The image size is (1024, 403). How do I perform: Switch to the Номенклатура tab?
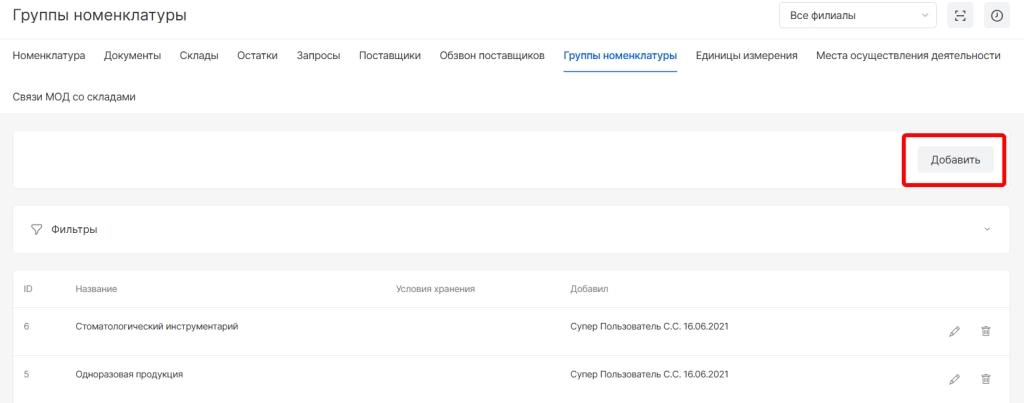coord(49,56)
